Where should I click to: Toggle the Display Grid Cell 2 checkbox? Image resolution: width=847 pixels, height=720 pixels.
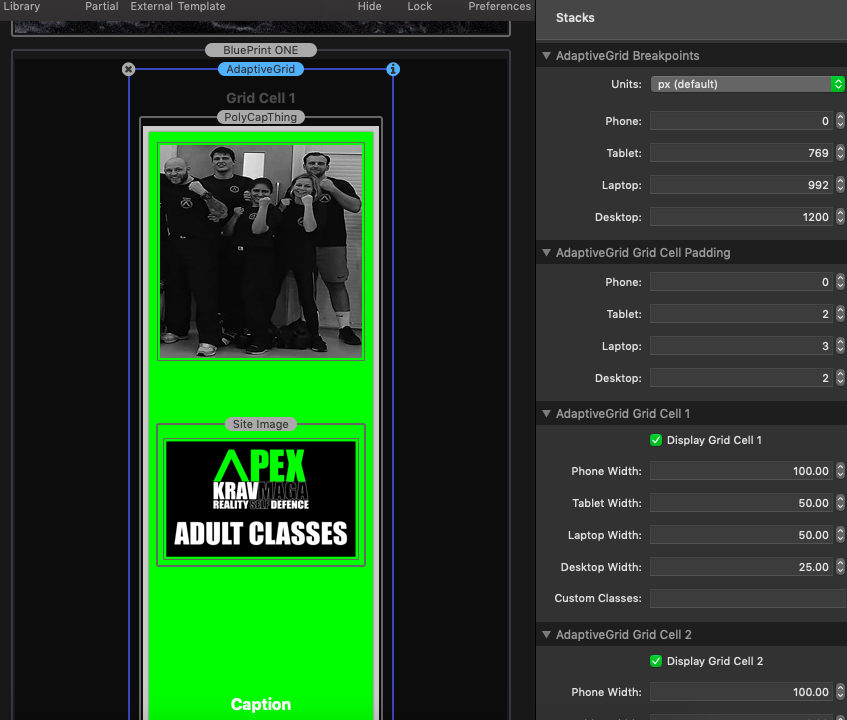coord(656,661)
